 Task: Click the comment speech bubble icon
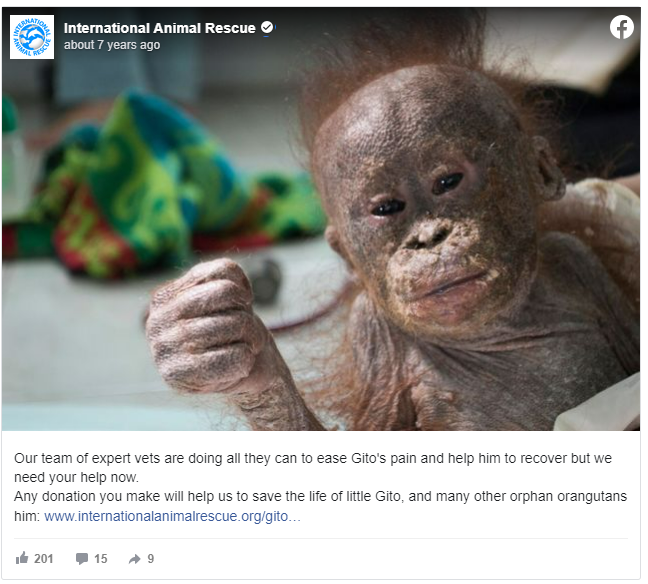[x=82, y=558]
